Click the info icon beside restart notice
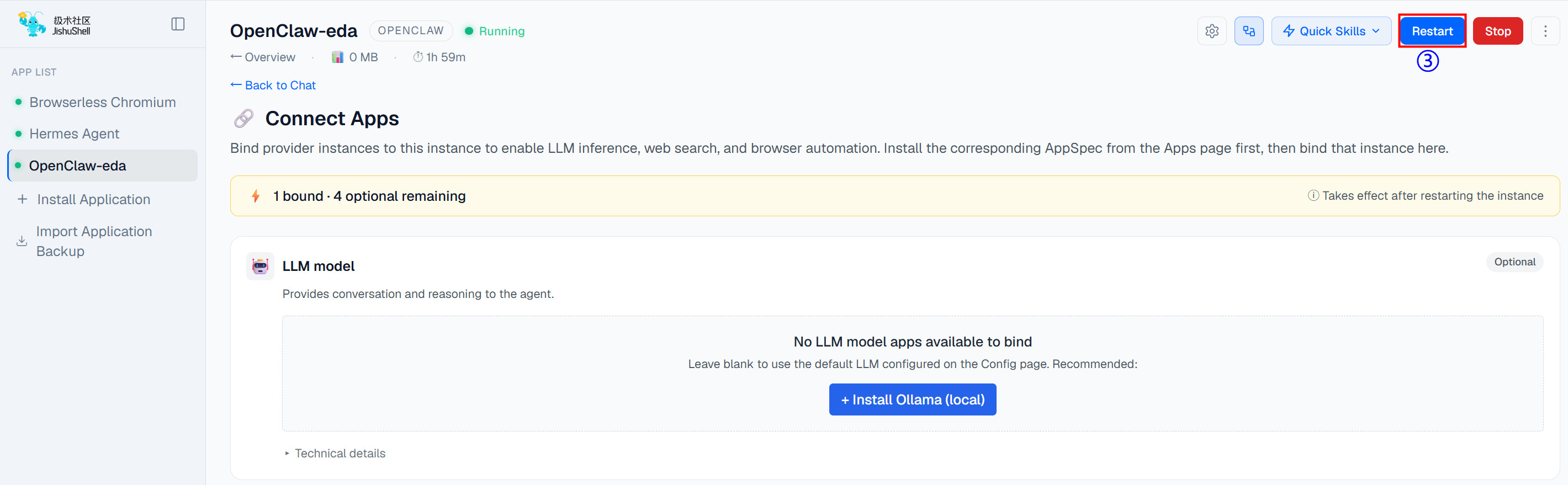The width and height of the screenshot is (1568, 485). coord(1313,195)
